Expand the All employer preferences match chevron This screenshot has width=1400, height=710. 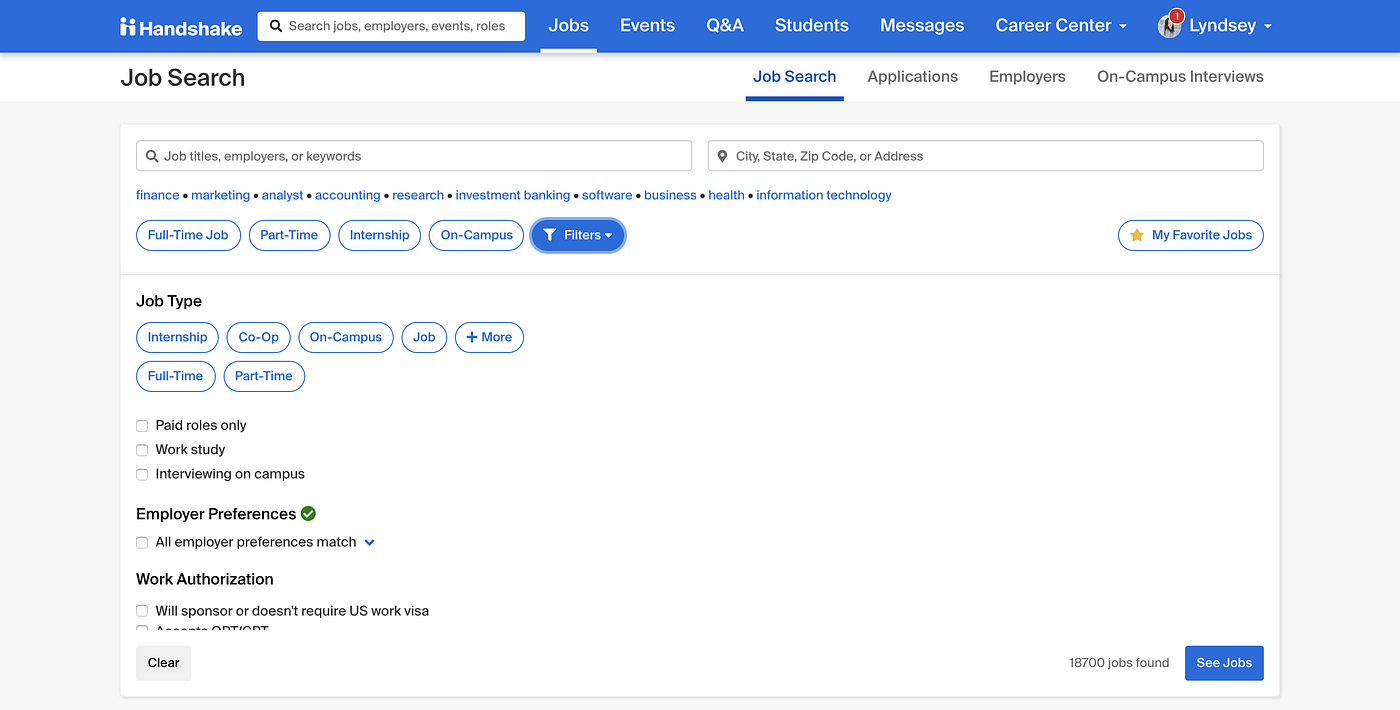(x=370, y=541)
